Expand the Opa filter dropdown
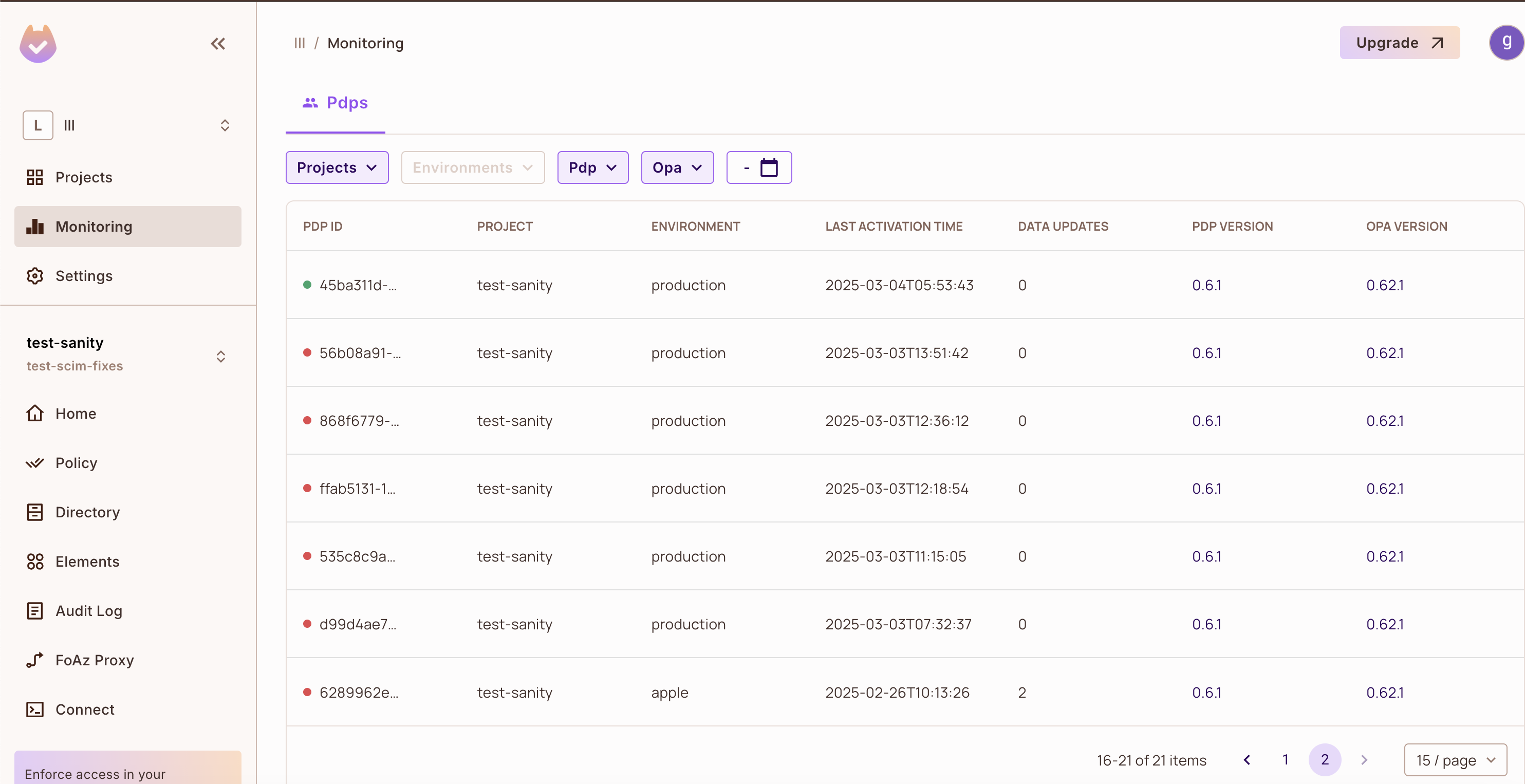This screenshot has height=784, width=1525. pos(677,167)
